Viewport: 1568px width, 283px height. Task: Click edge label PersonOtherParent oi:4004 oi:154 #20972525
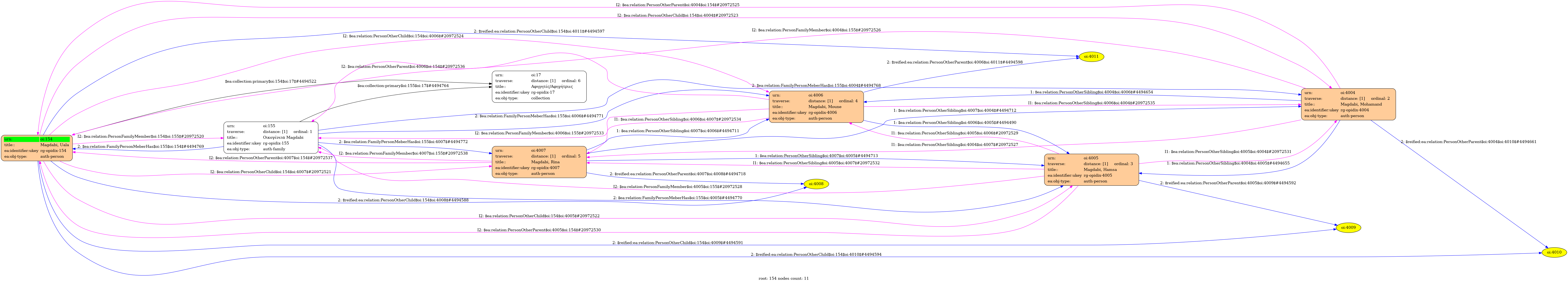pyautogui.click(x=678, y=5)
